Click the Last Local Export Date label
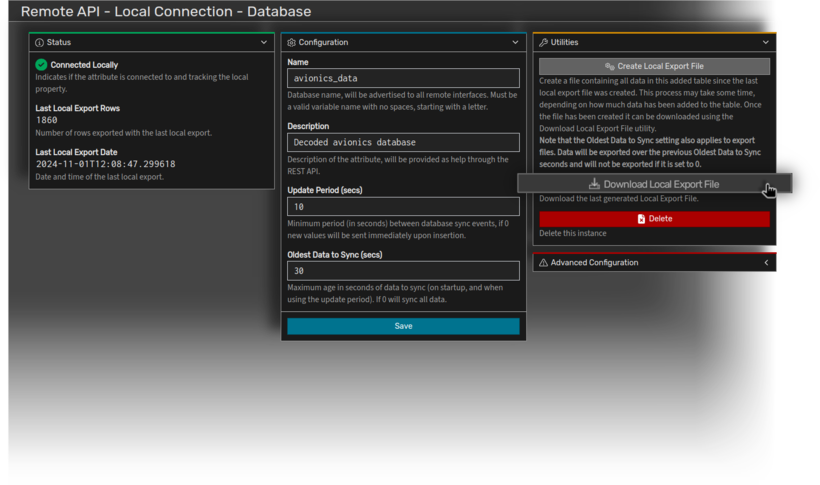 tap(76, 152)
